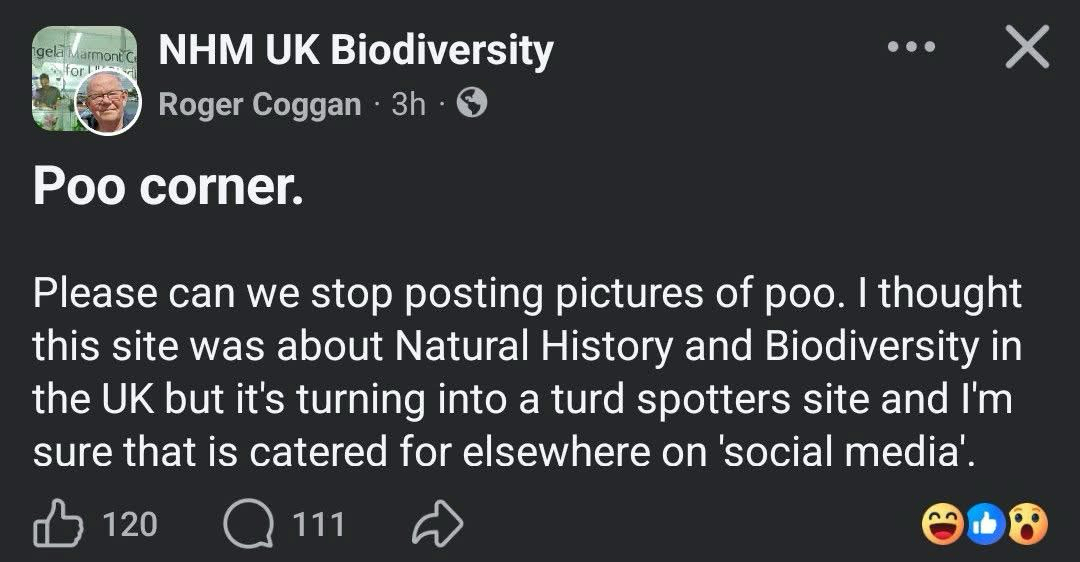Image resolution: width=1080 pixels, height=562 pixels.
Task: Click the group cover thumbnail image
Action: (60, 60)
